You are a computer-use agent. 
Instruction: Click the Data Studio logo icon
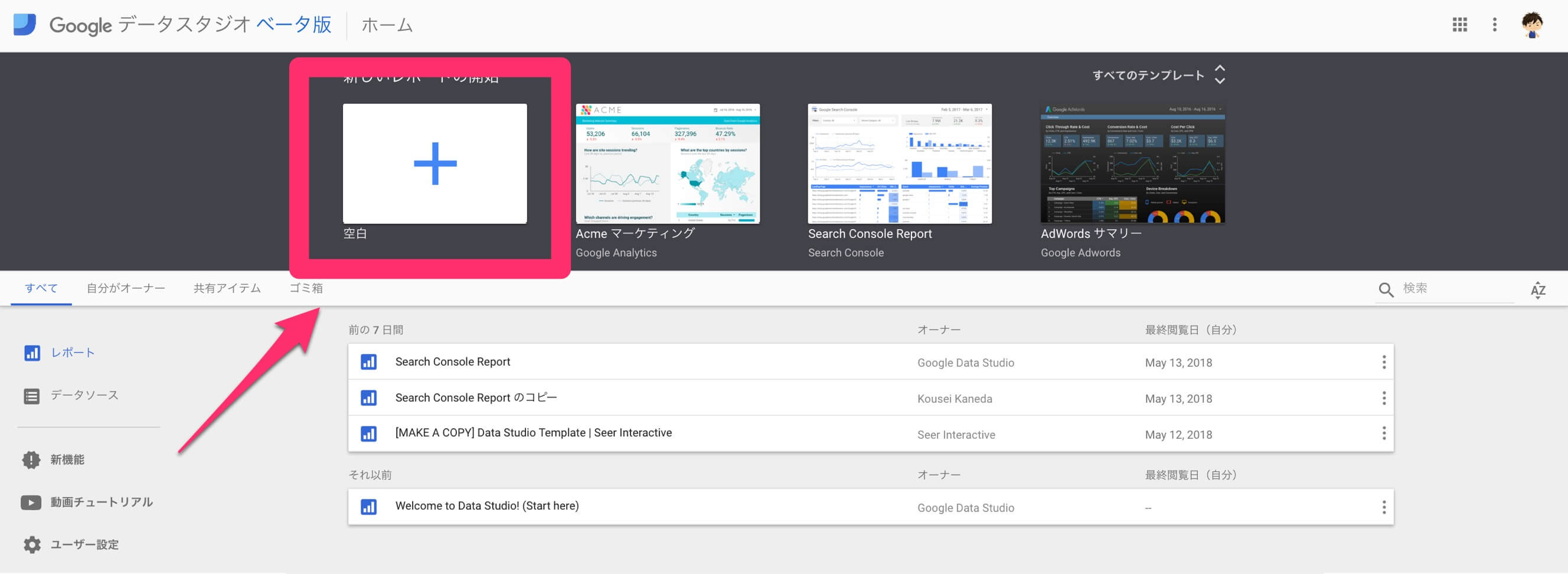24,24
